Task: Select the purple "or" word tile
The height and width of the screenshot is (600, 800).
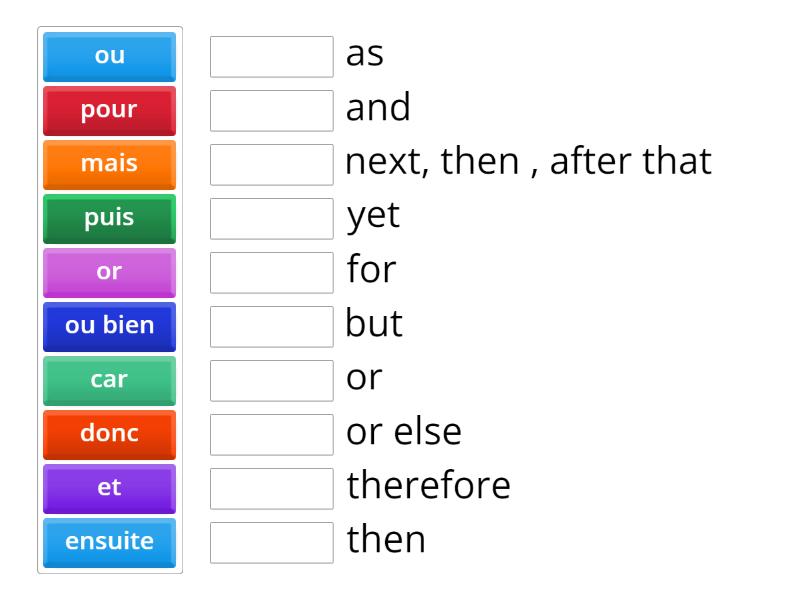Action: click(108, 272)
